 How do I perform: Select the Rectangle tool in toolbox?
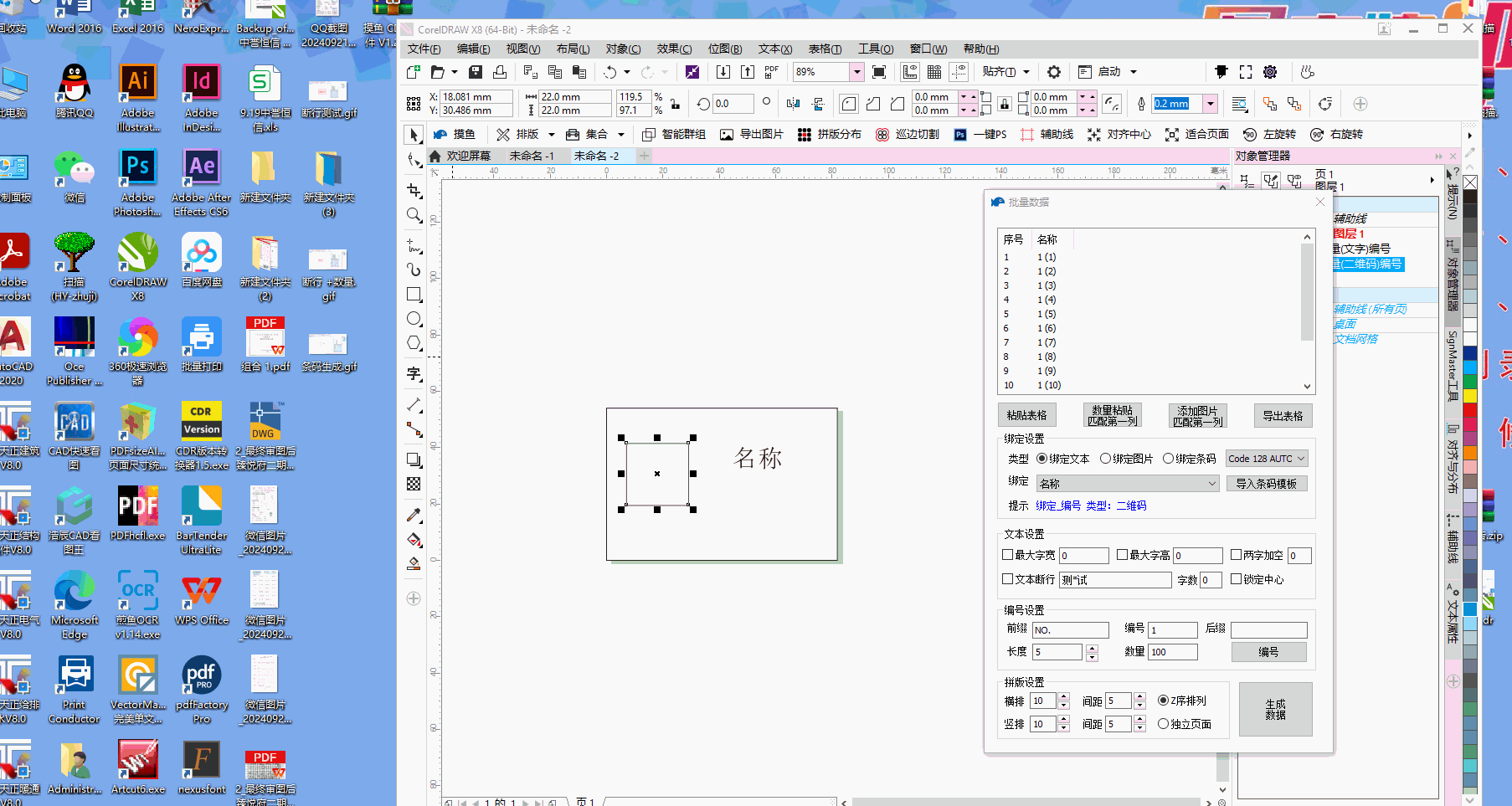(x=414, y=295)
